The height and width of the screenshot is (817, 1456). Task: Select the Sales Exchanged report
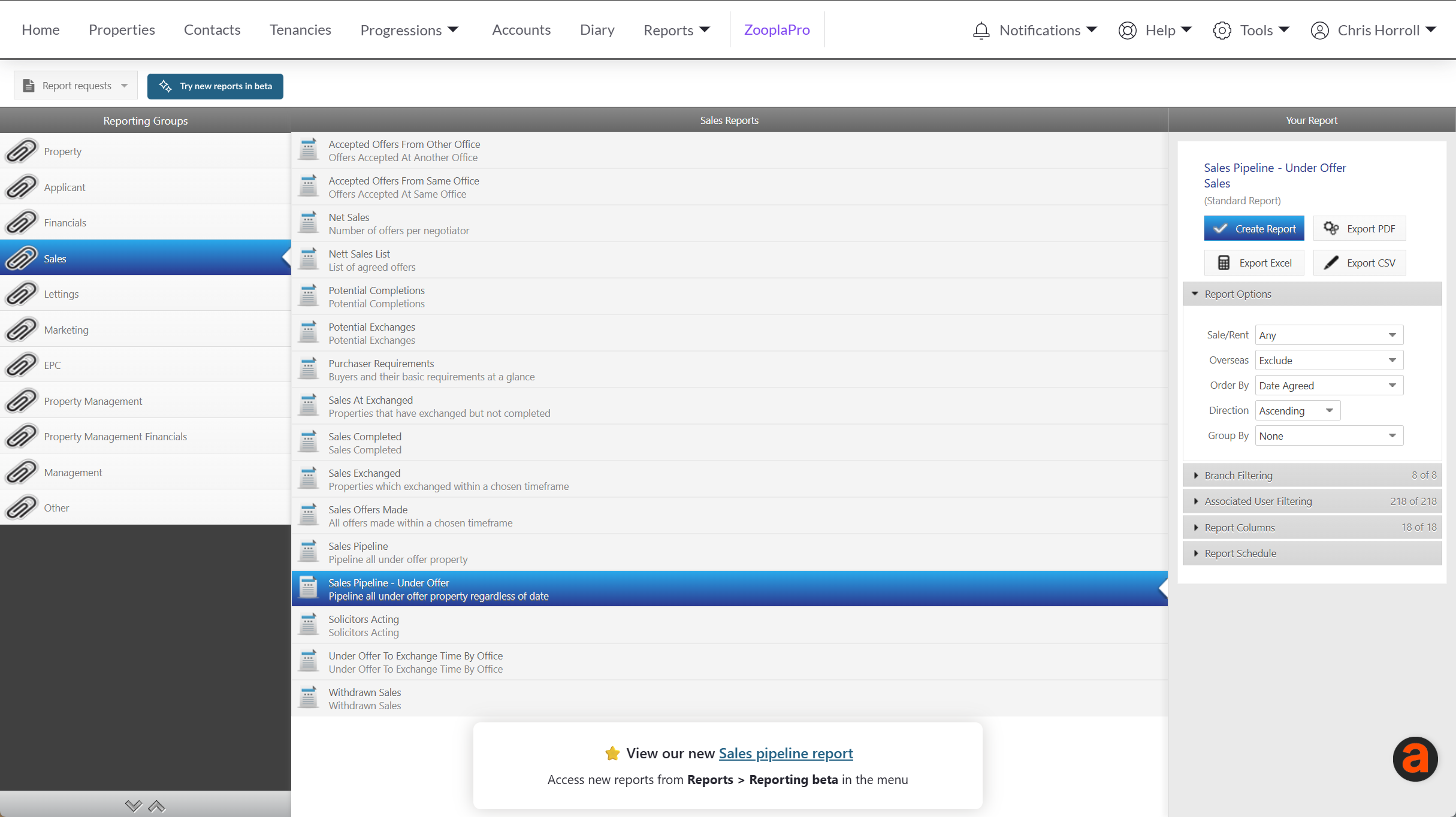[x=729, y=479]
